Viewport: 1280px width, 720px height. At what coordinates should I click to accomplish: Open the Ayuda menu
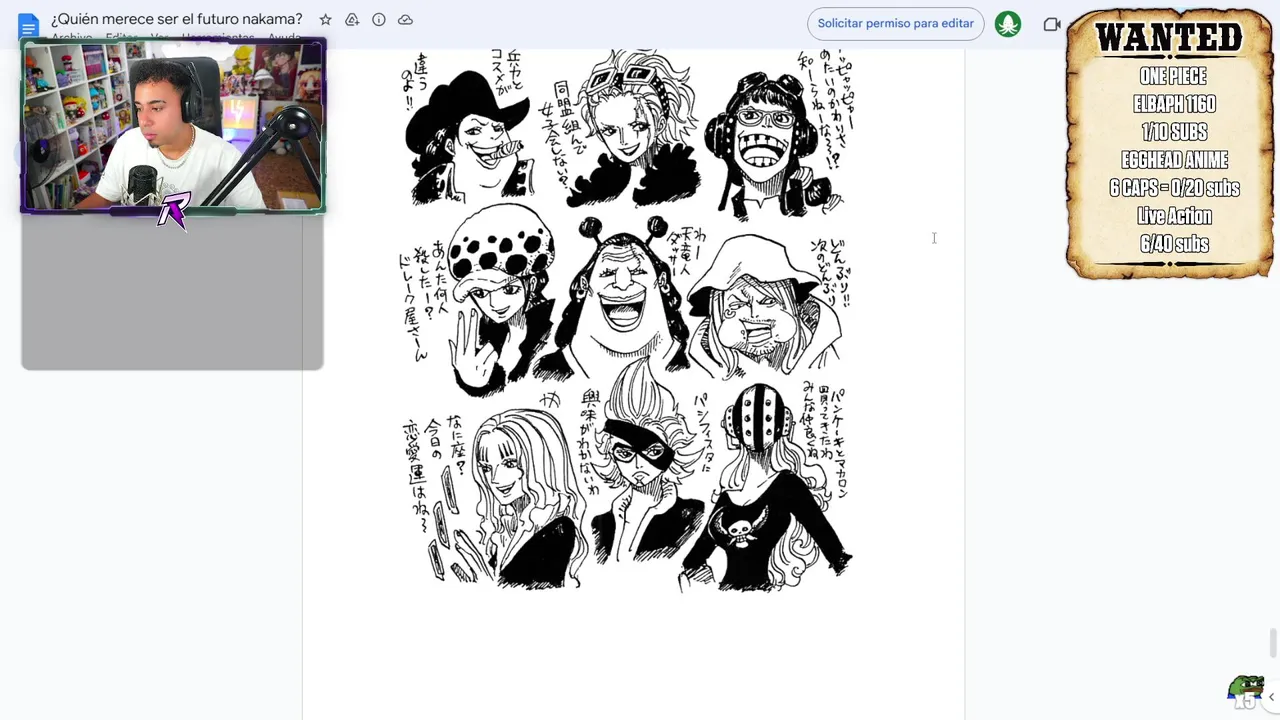click(285, 38)
